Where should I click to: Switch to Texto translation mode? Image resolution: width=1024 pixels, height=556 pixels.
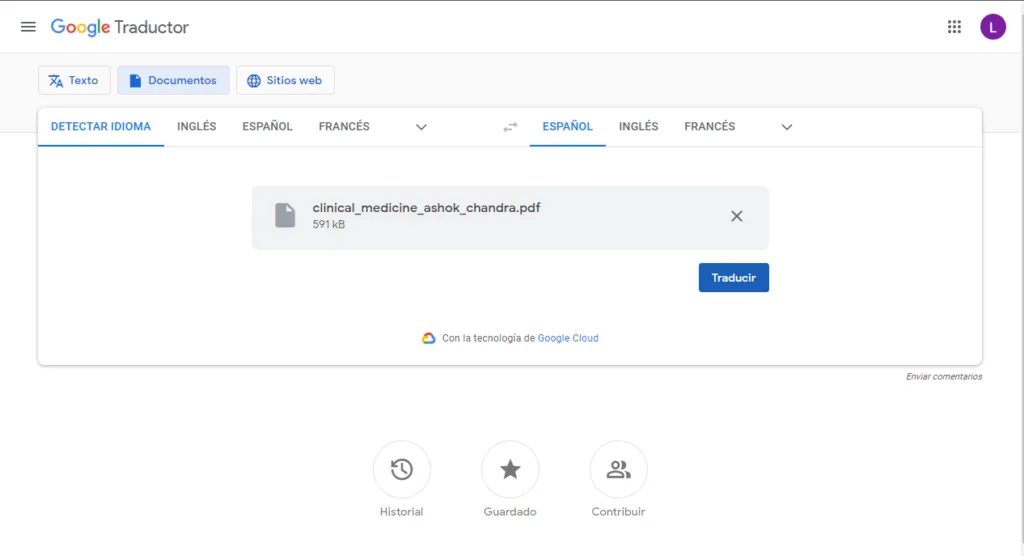(x=74, y=80)
